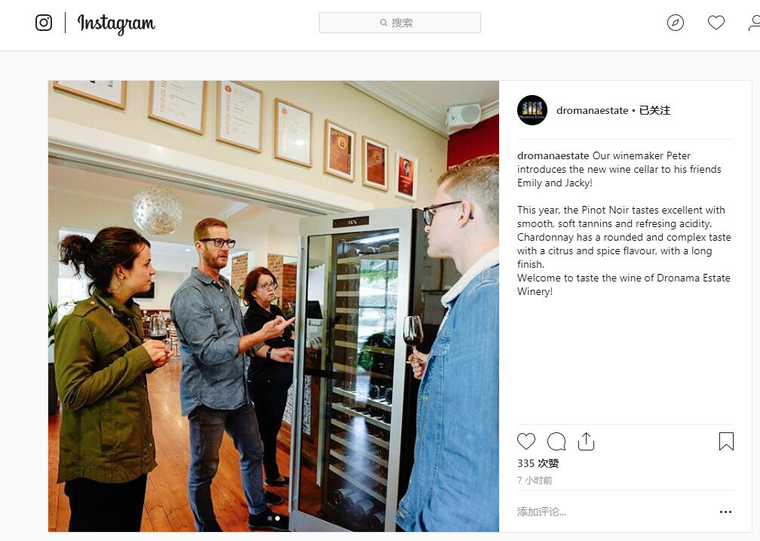Open the 7 小时前 timestamp link
The width and height of the screenshot is (760, 541).
click(535, 480)
